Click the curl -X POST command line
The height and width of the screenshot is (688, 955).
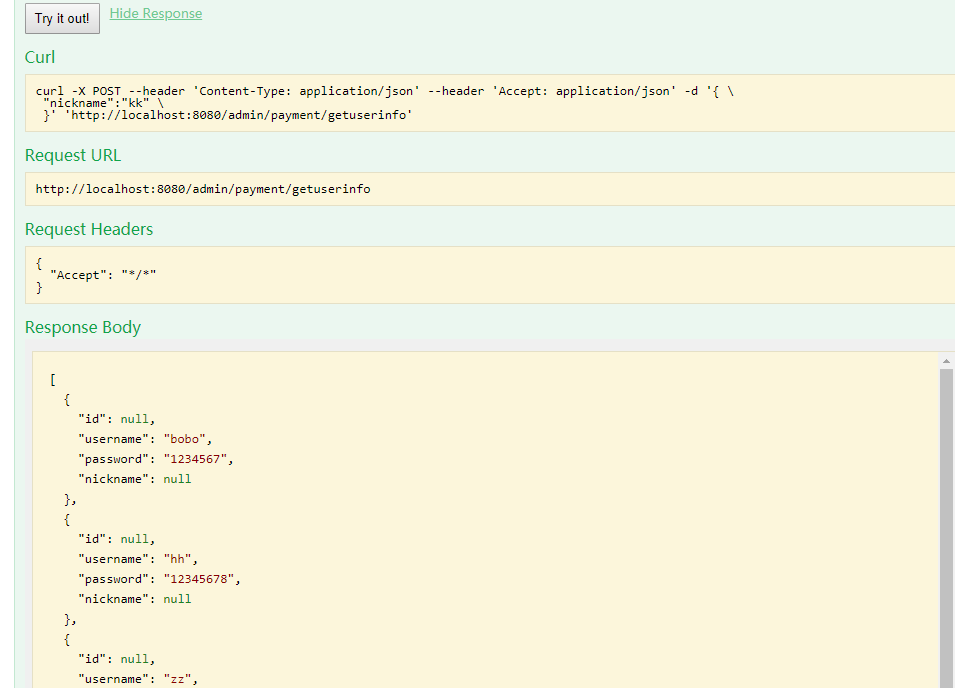click(384, 91)
